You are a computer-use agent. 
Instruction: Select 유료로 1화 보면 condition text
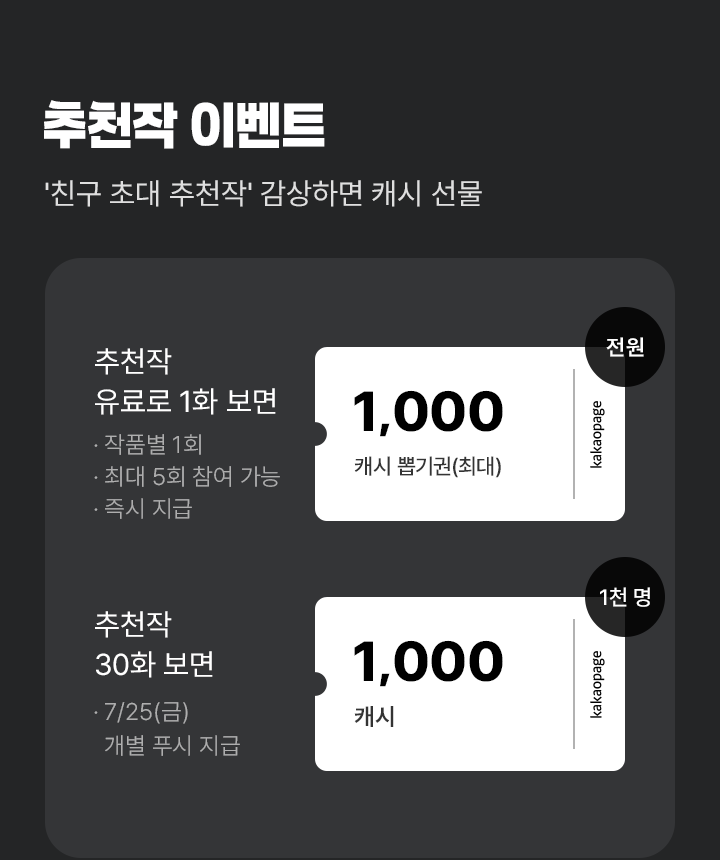pyautogui.click(x=186, y=401)
